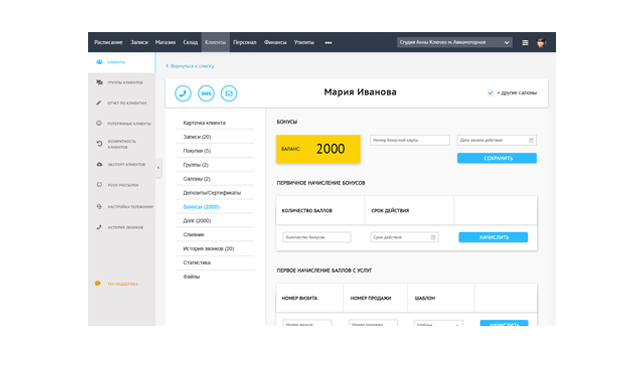Click the Мария Иванова client name
Screen dimensions: 640x367
click(x=360, y=92)
